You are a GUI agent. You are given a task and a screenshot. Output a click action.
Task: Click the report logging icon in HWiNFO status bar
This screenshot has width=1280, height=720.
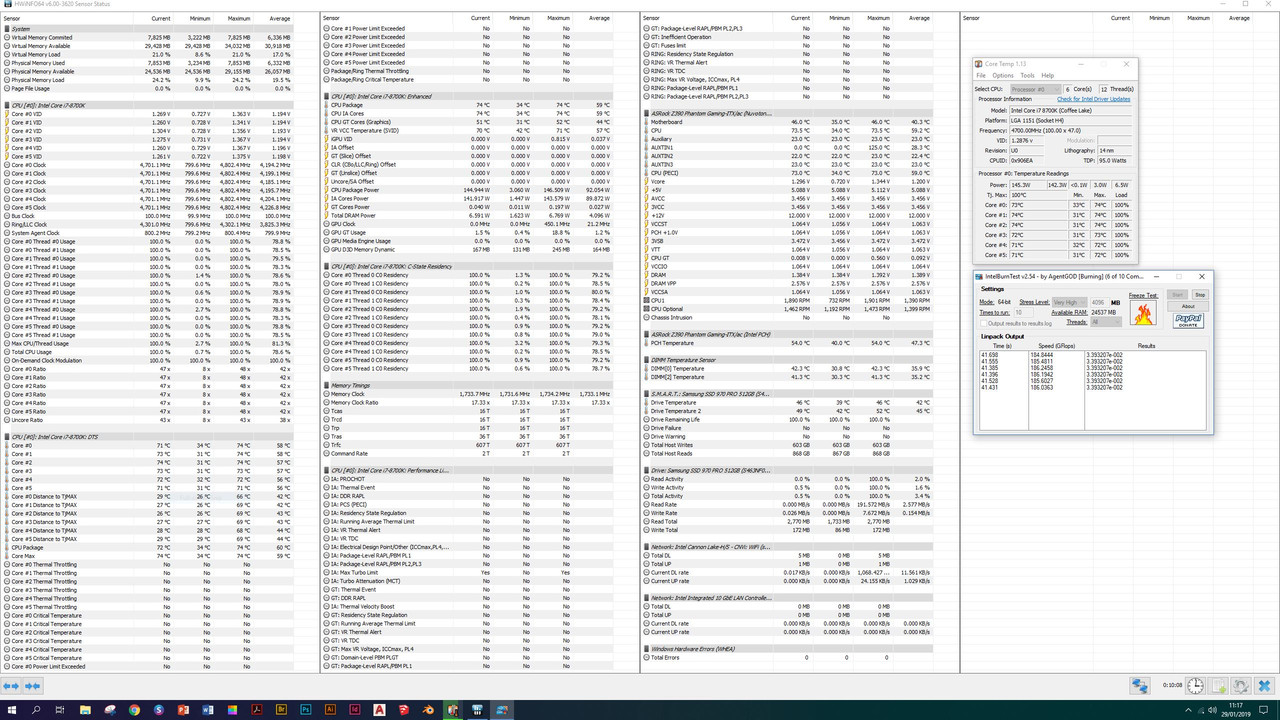tap(1218, 687)
